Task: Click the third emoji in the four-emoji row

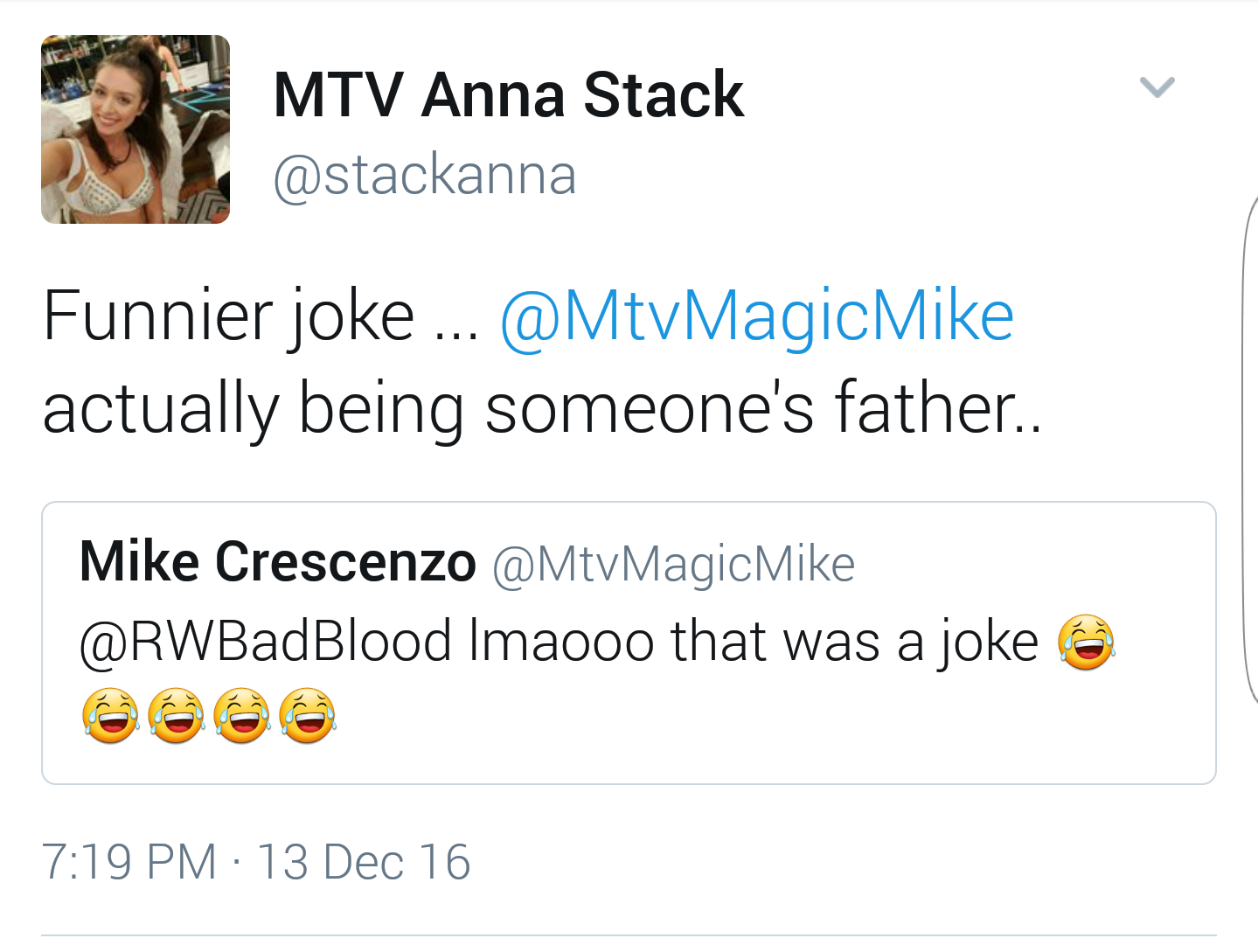Action: pyautogui.click(x=242, y=715)
